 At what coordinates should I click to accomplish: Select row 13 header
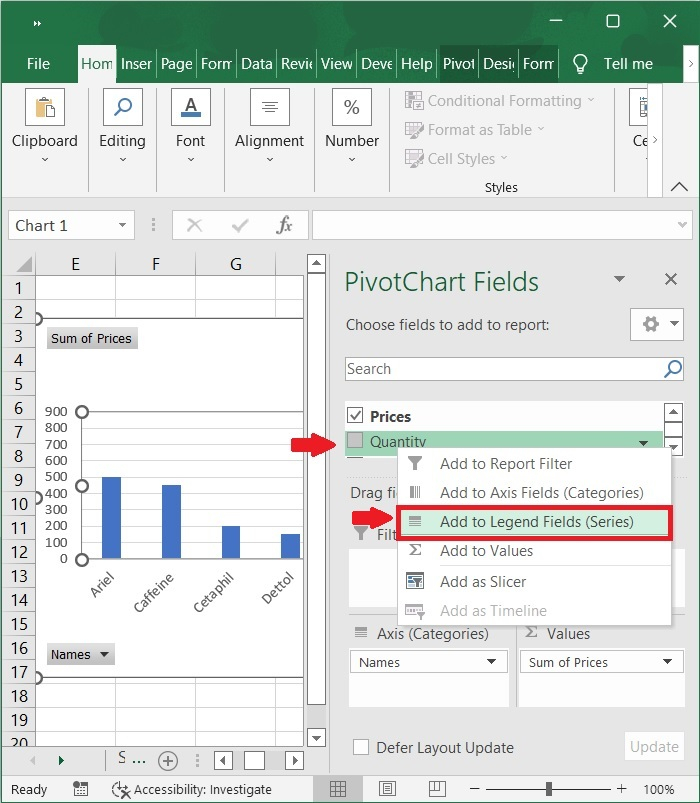pyautogui.click(x=19, y=576)
